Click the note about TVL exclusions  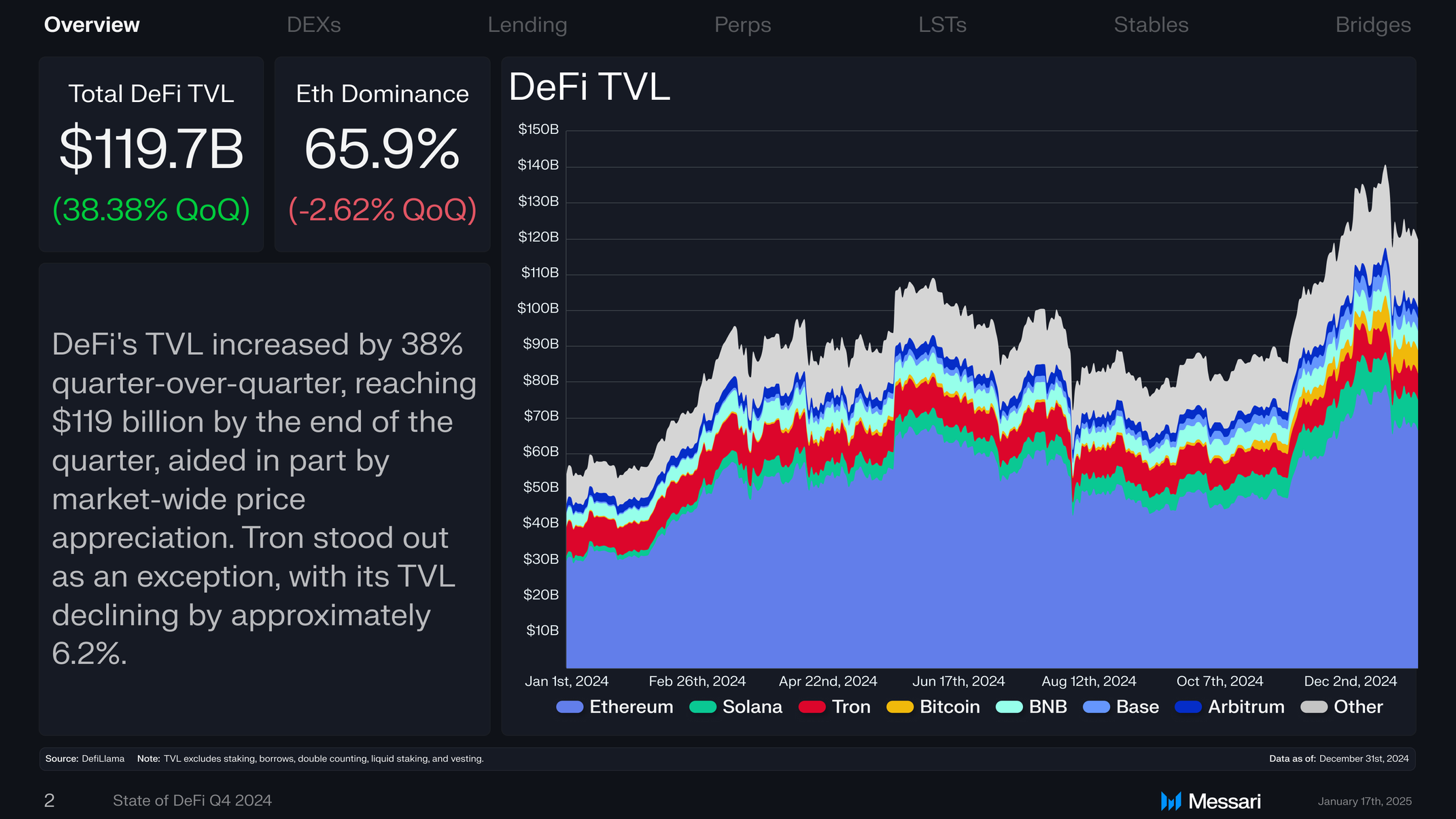click(311, 759)
